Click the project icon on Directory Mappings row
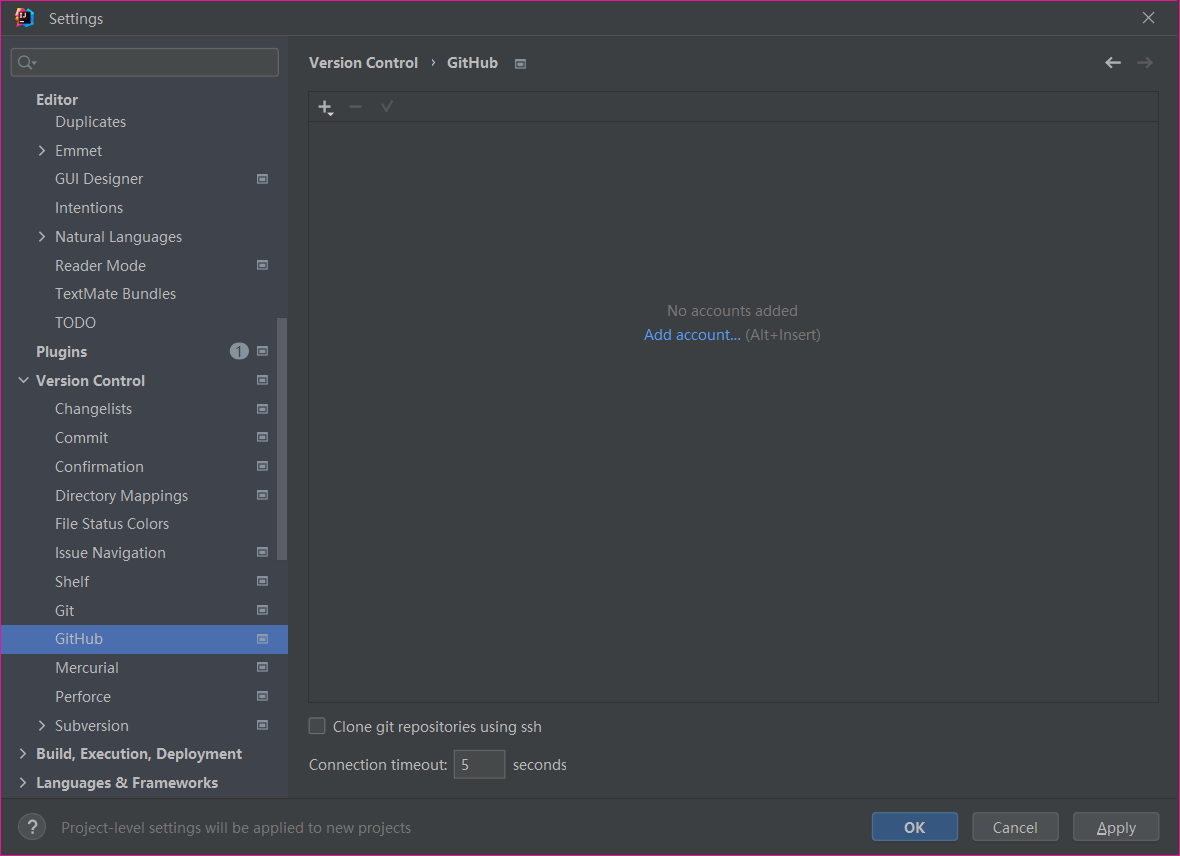Viewport: 1180px width, 856px height. [263, 495]
